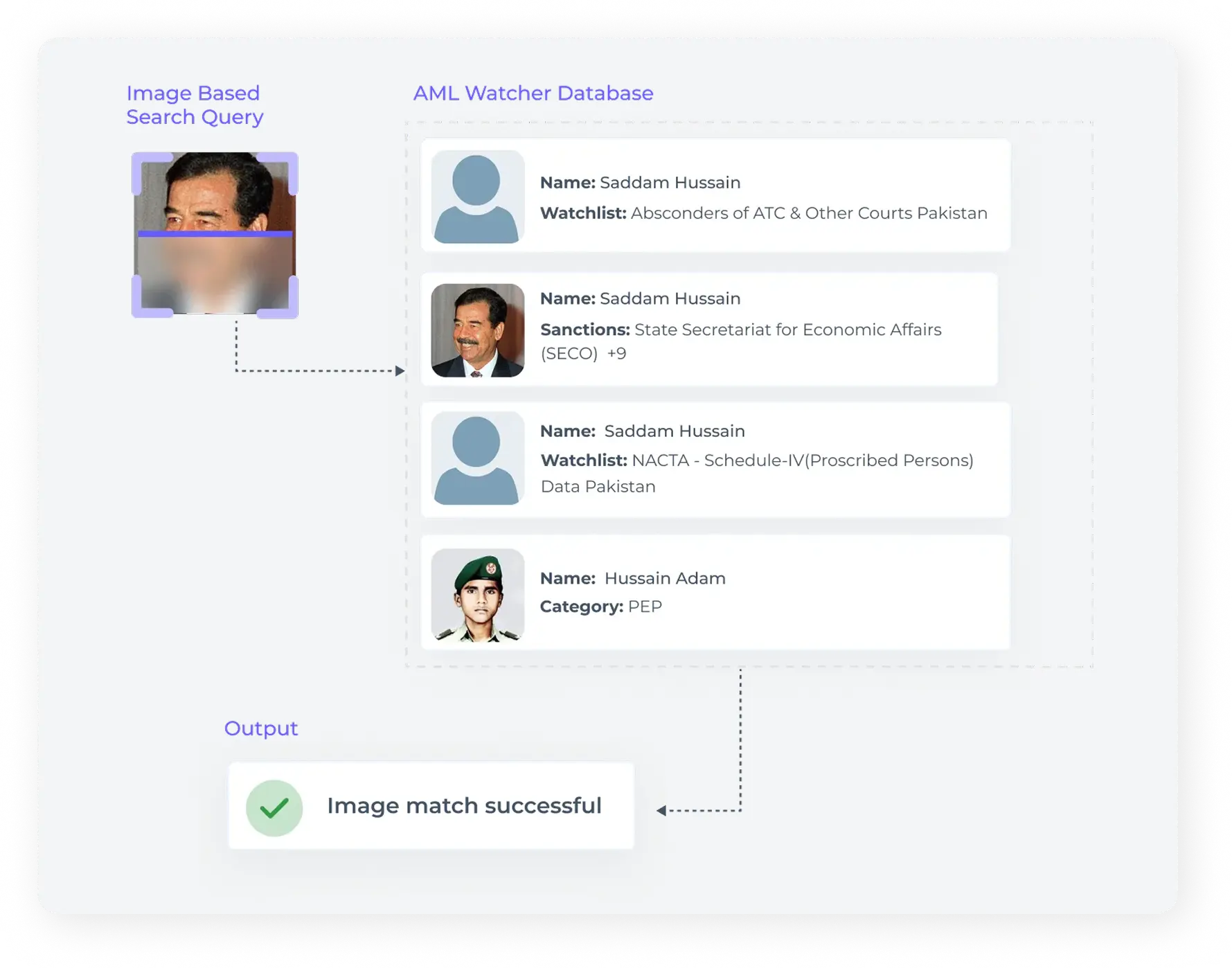Image resolution: width=1232 pixels, height=968 pixels.
Task: Click the 'Hussain Adam' name text
Action: tap(665, 578)
